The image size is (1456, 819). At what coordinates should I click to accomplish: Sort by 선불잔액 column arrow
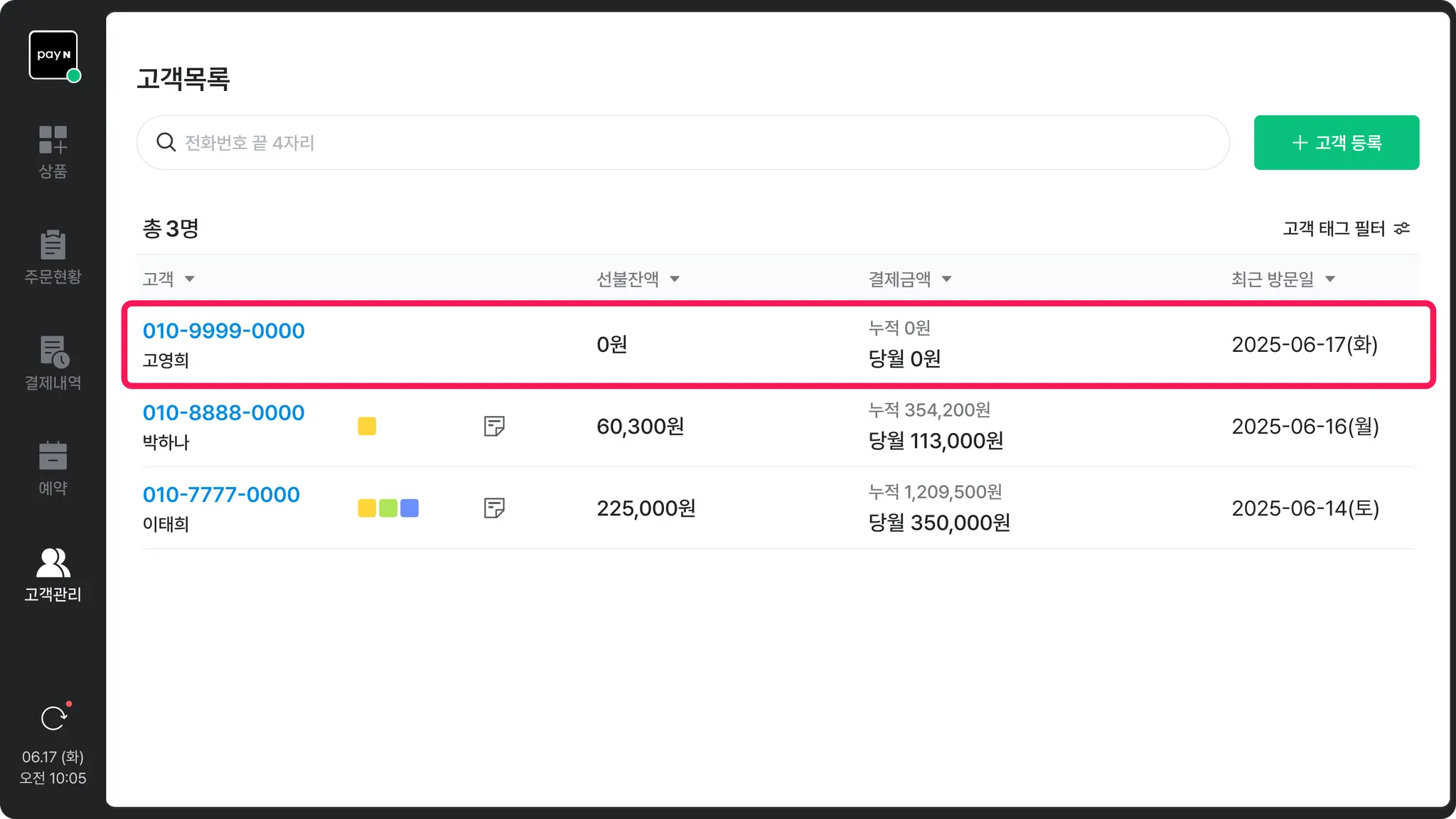tap(674, 279)
